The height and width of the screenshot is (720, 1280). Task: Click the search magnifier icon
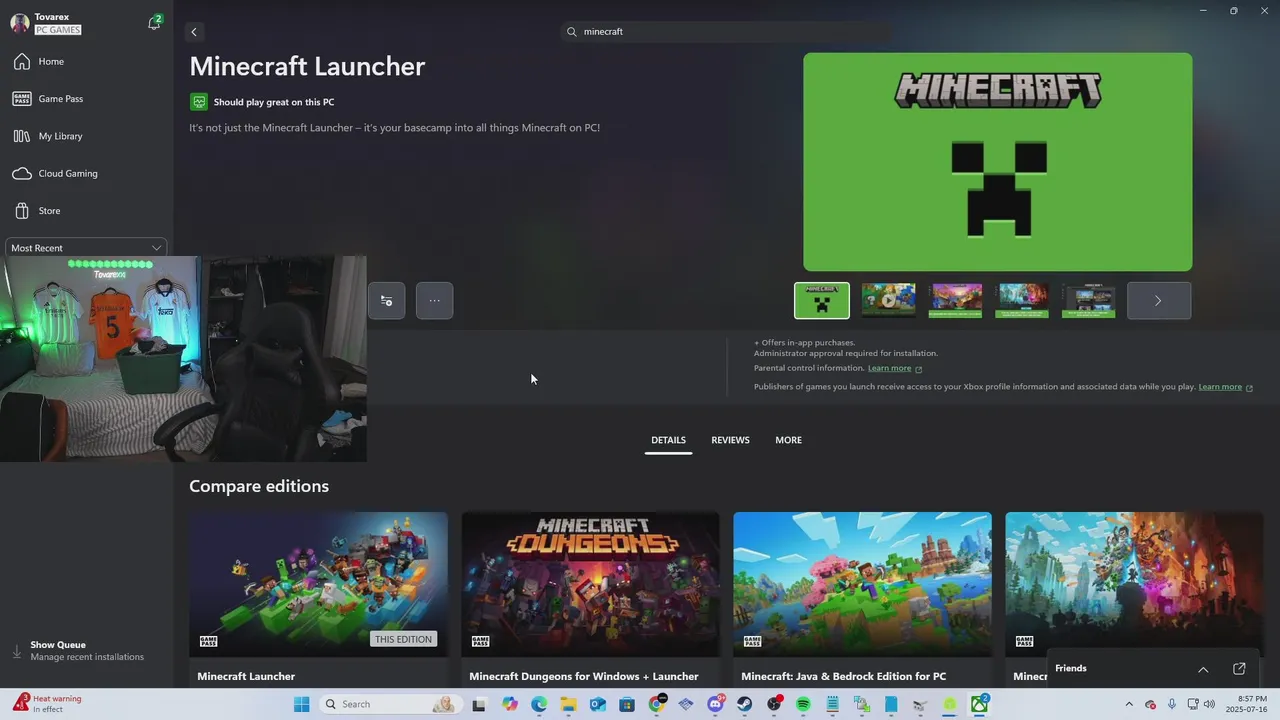point(572,32)
